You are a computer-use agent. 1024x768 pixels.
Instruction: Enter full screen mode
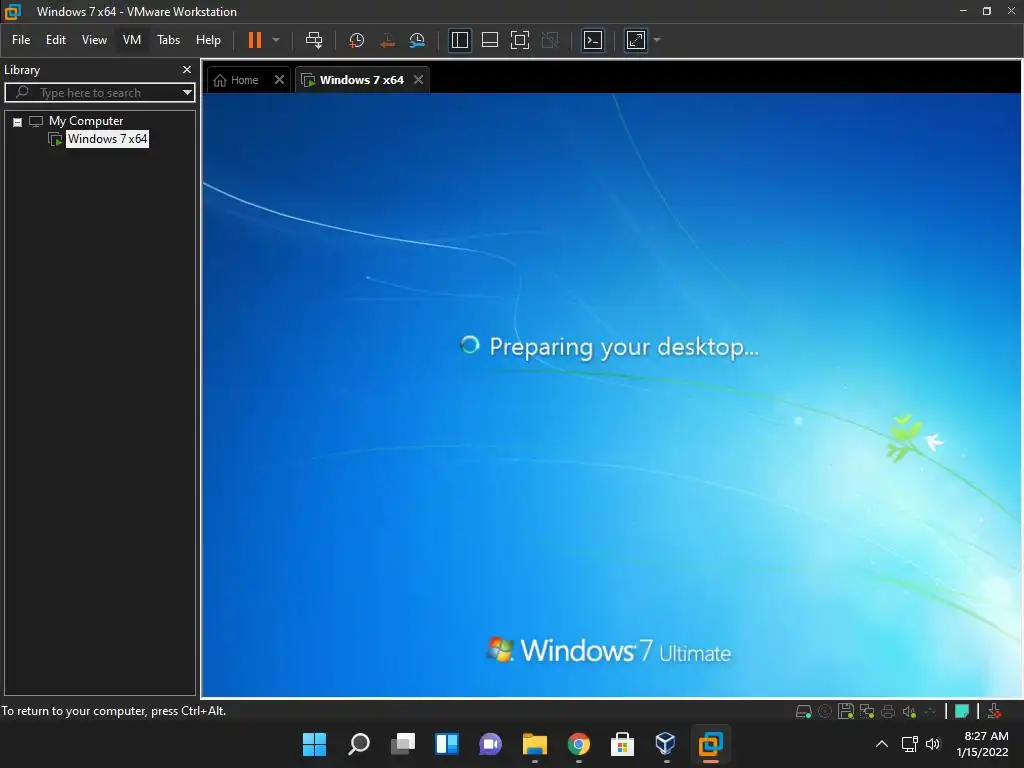click(520, 40)
